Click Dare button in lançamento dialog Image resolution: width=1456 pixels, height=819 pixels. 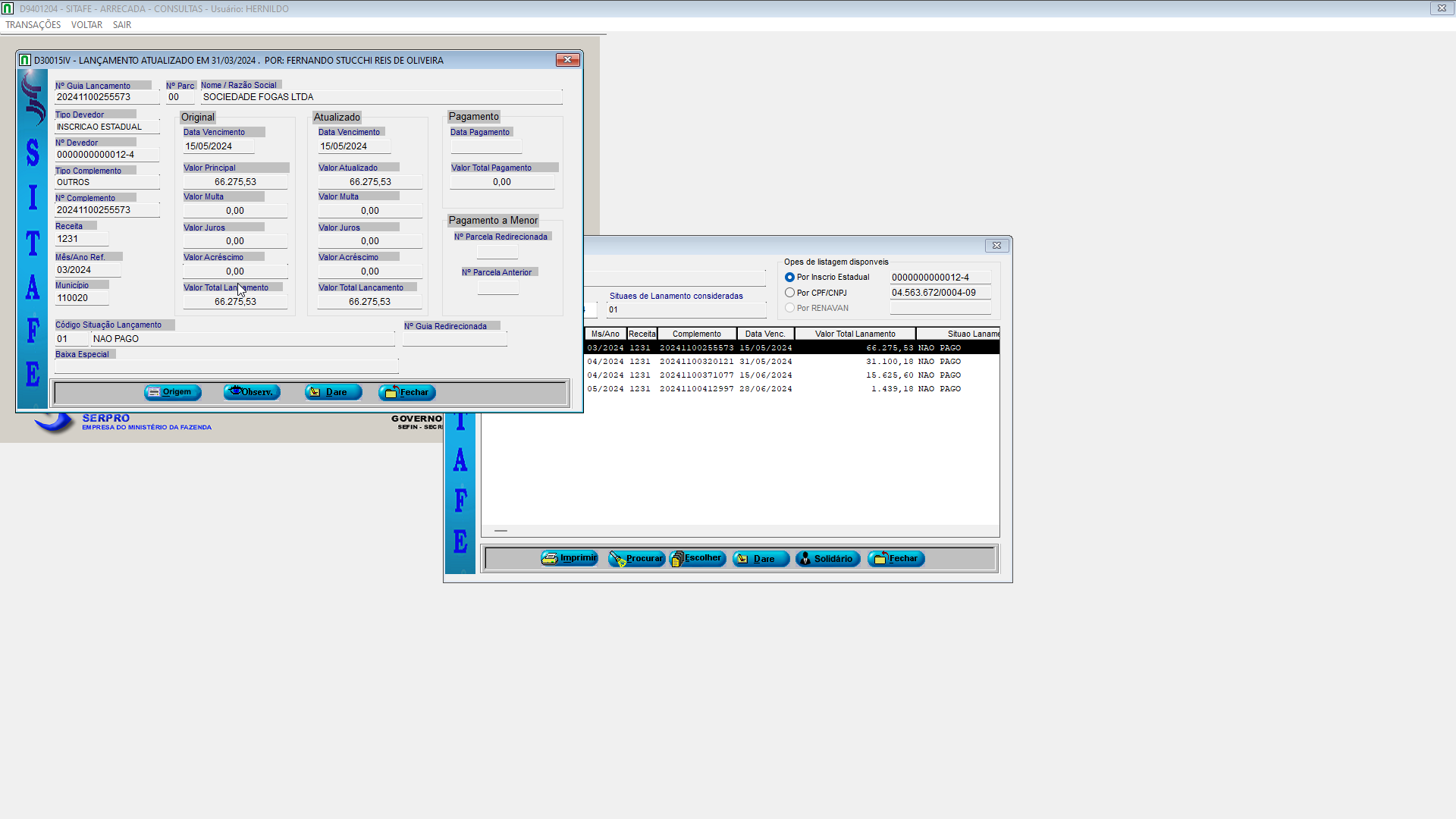[333, 392]
